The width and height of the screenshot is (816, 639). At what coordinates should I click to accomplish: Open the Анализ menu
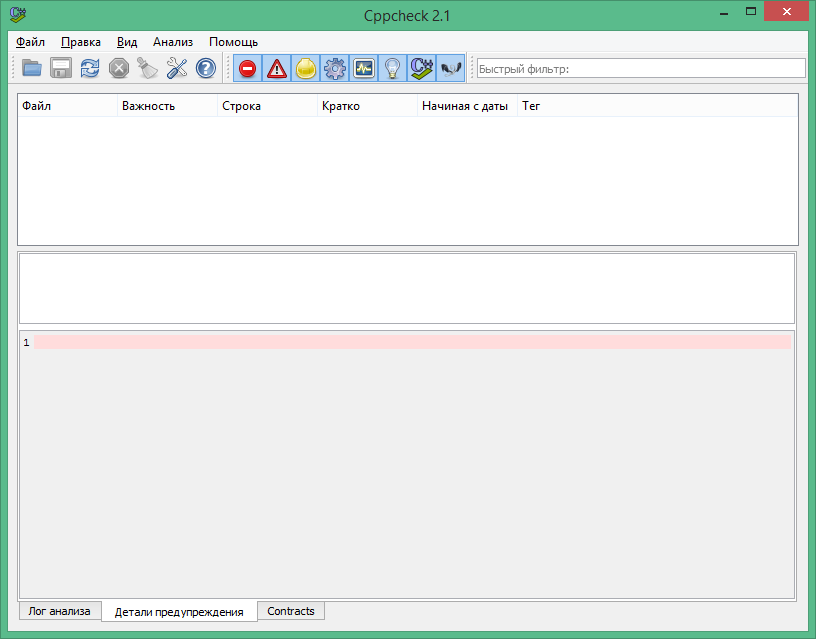tap(172, 42)
